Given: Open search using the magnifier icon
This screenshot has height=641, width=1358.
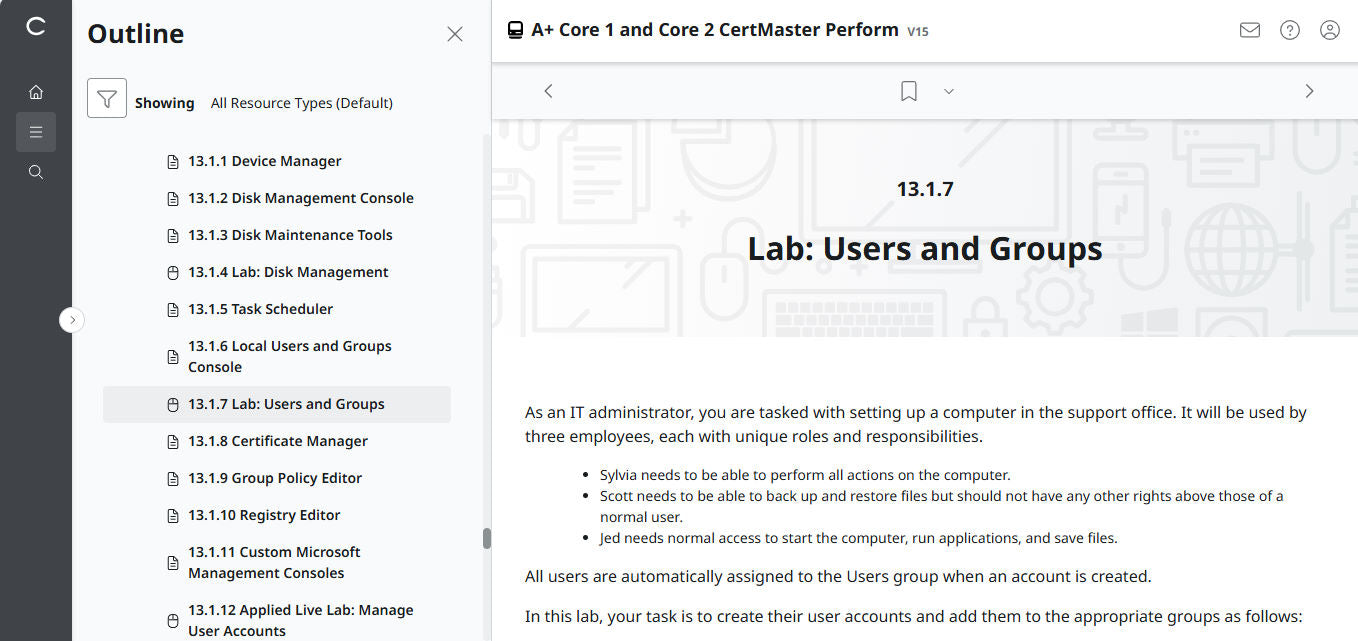Looking at the screenshot, I should point(36,171).
